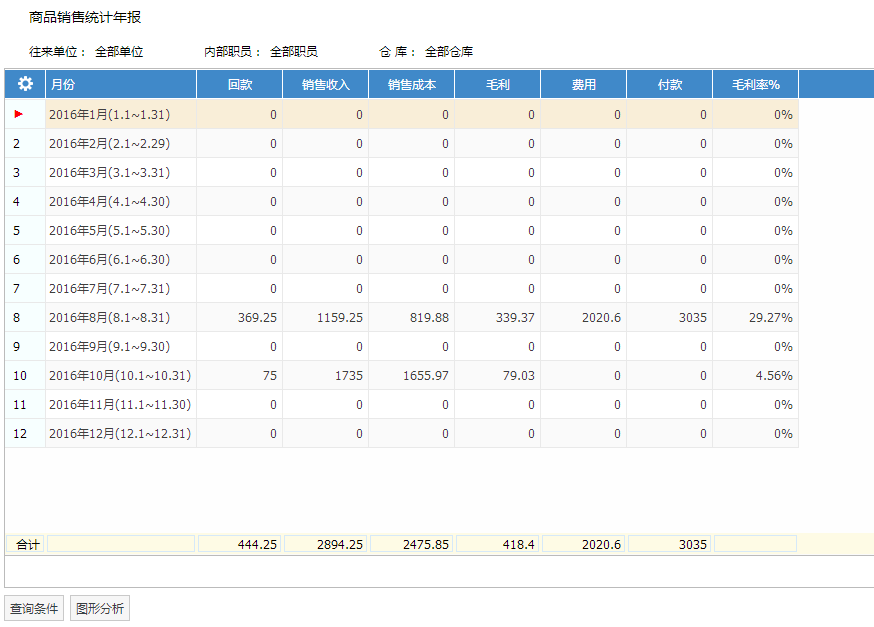The height and width of the screenshot is (627, 874).
Task: Click the 全部仓库 value beside 仓库
Action: coord(449,52)
